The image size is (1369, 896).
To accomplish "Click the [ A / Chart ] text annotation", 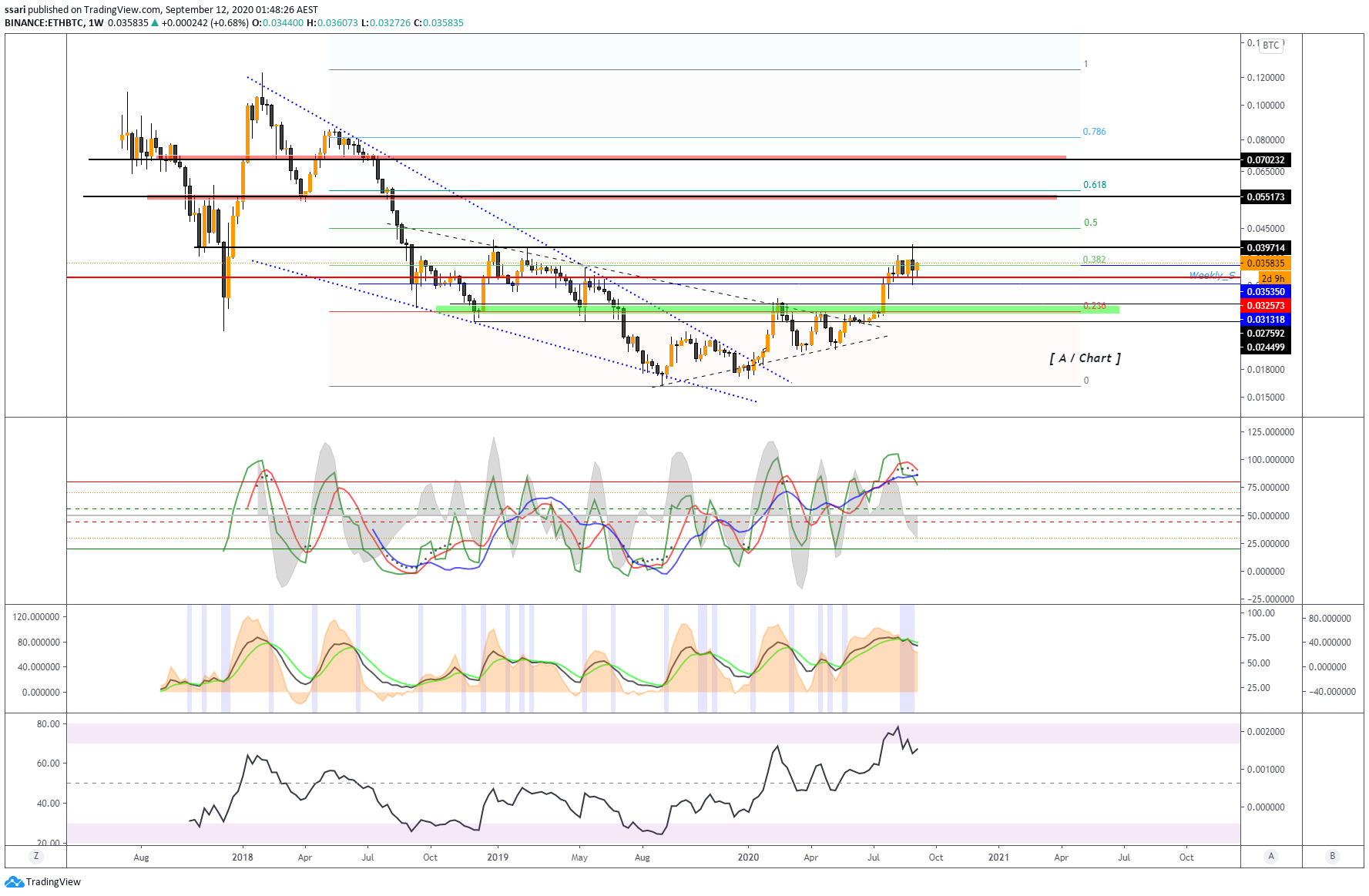I will [1085, 358].
